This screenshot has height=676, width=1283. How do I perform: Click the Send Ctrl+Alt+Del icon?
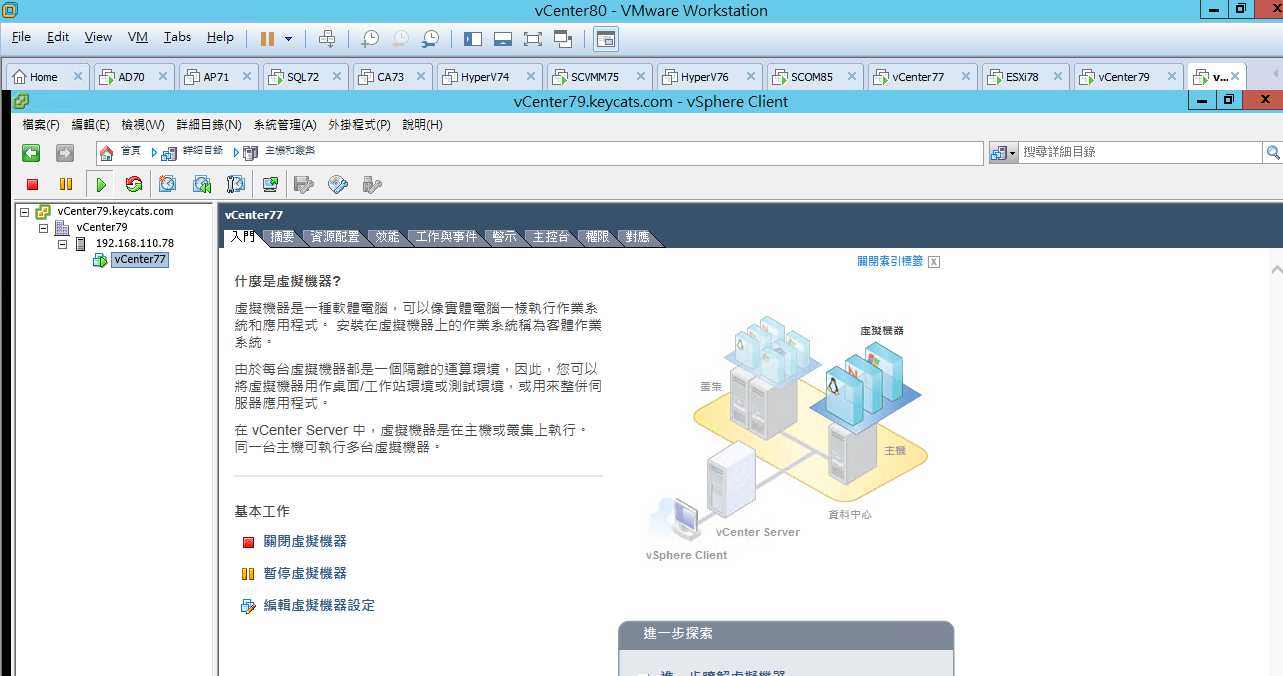pos(326,38)
